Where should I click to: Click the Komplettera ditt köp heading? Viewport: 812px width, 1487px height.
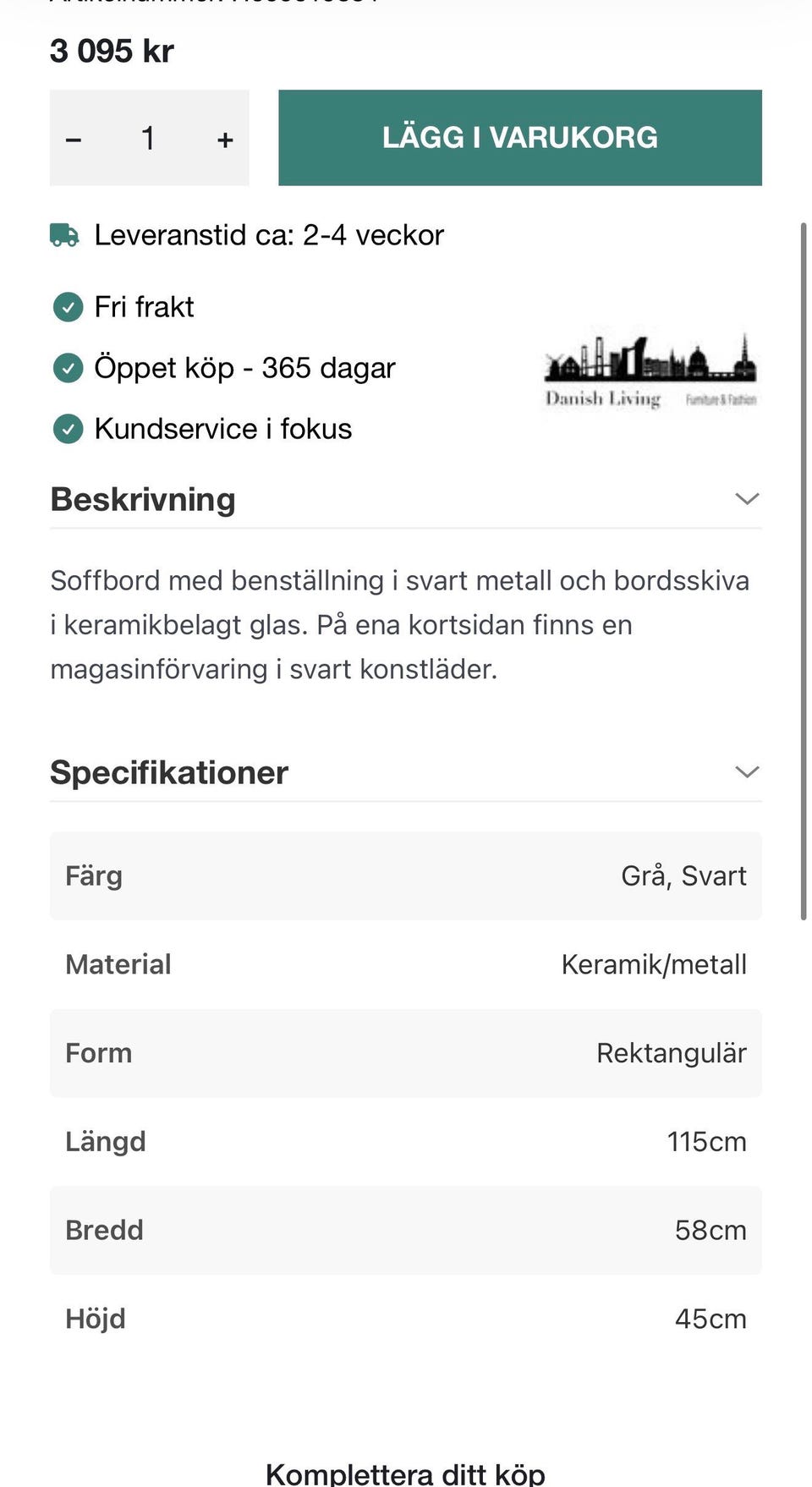[405, 1473]
